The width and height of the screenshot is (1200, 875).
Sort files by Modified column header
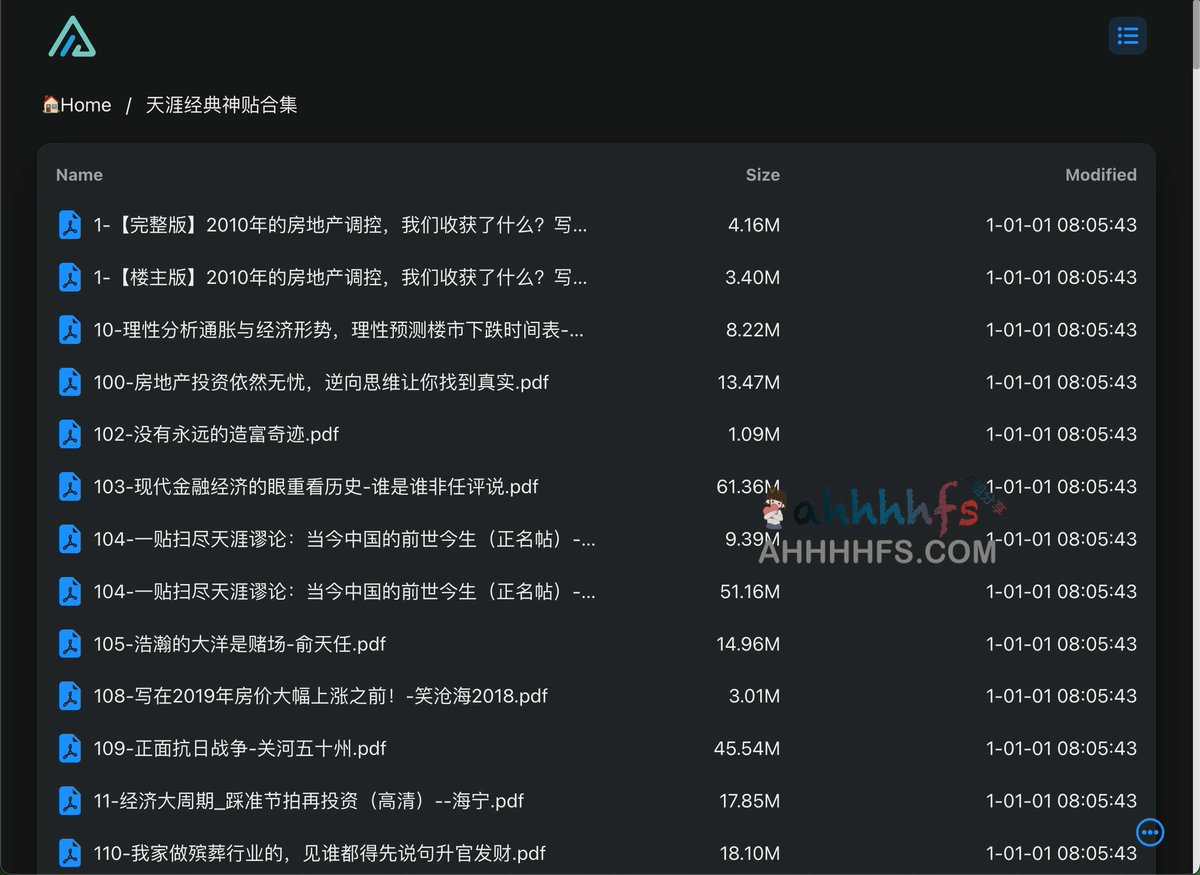tap(1100, 175)
